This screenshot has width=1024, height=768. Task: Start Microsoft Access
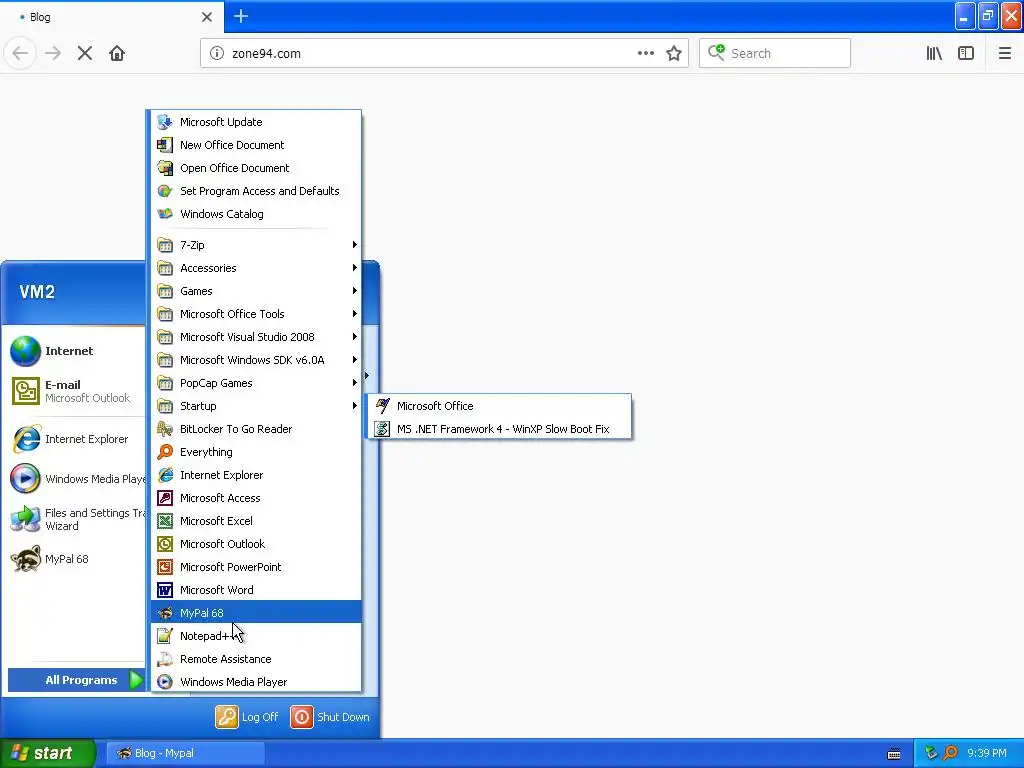point(256,498)
